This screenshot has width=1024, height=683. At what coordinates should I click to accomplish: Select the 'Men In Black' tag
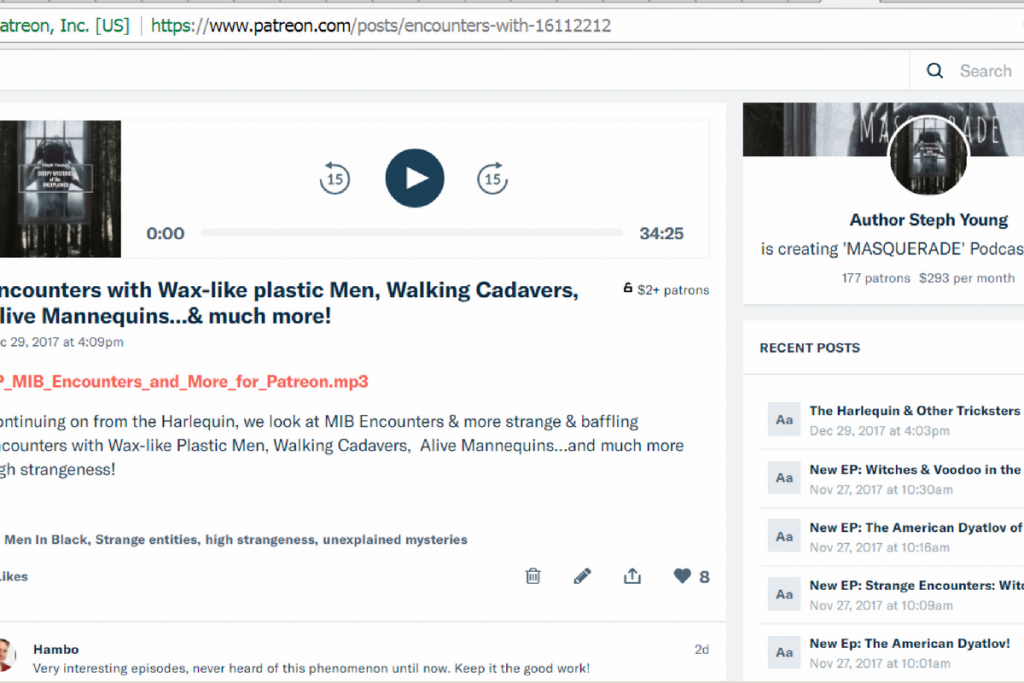(x=46, y=539)
